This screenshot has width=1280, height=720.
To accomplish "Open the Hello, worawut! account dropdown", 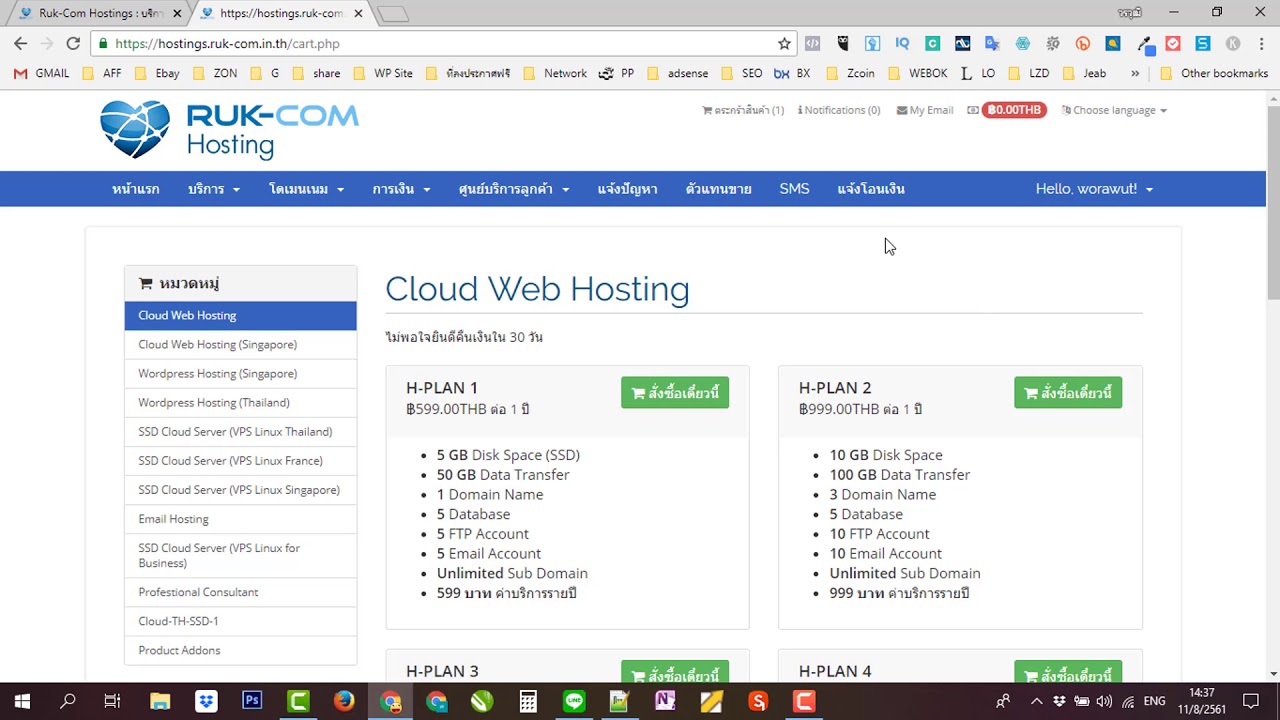I will tap(1094, 189).
